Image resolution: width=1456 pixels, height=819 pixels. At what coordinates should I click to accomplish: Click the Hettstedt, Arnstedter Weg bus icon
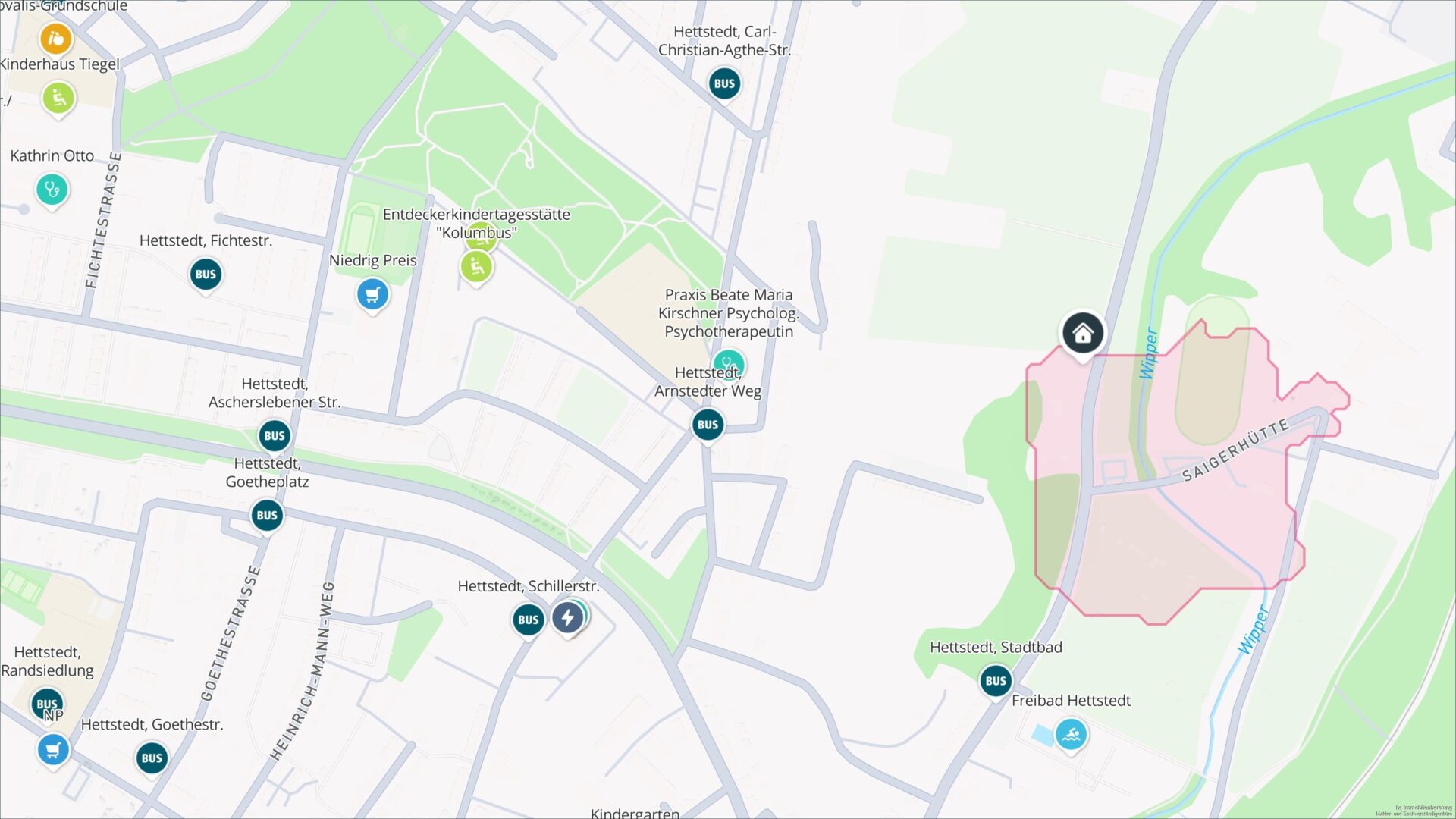coord(708,425)
